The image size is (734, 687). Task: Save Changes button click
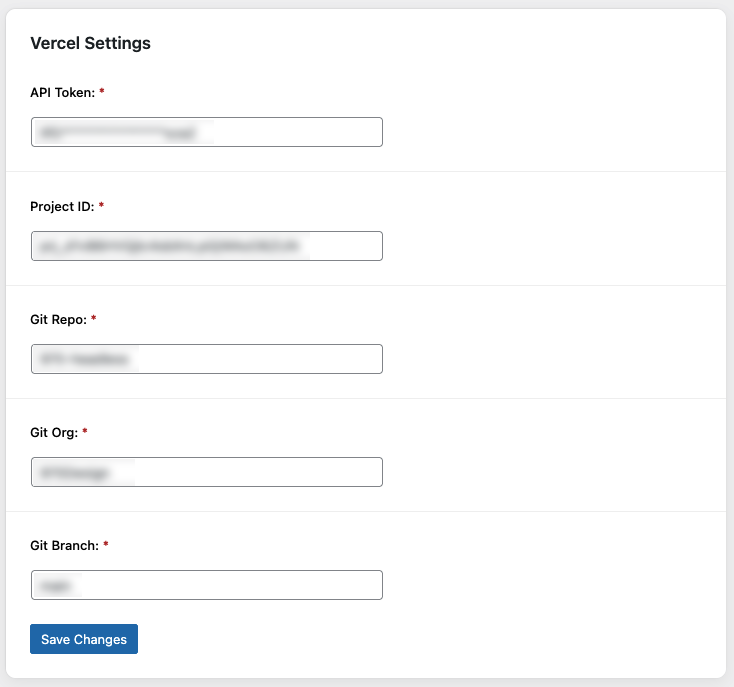click(84, 639)
